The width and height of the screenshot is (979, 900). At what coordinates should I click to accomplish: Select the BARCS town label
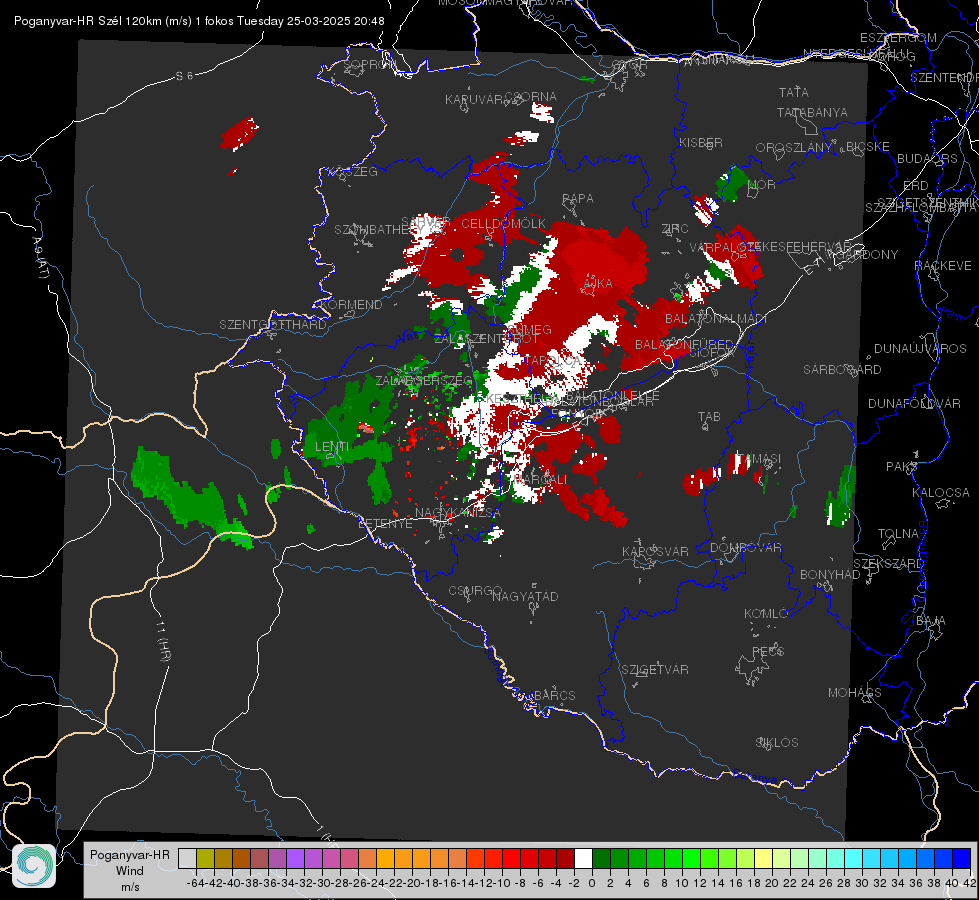pos(554,695)
